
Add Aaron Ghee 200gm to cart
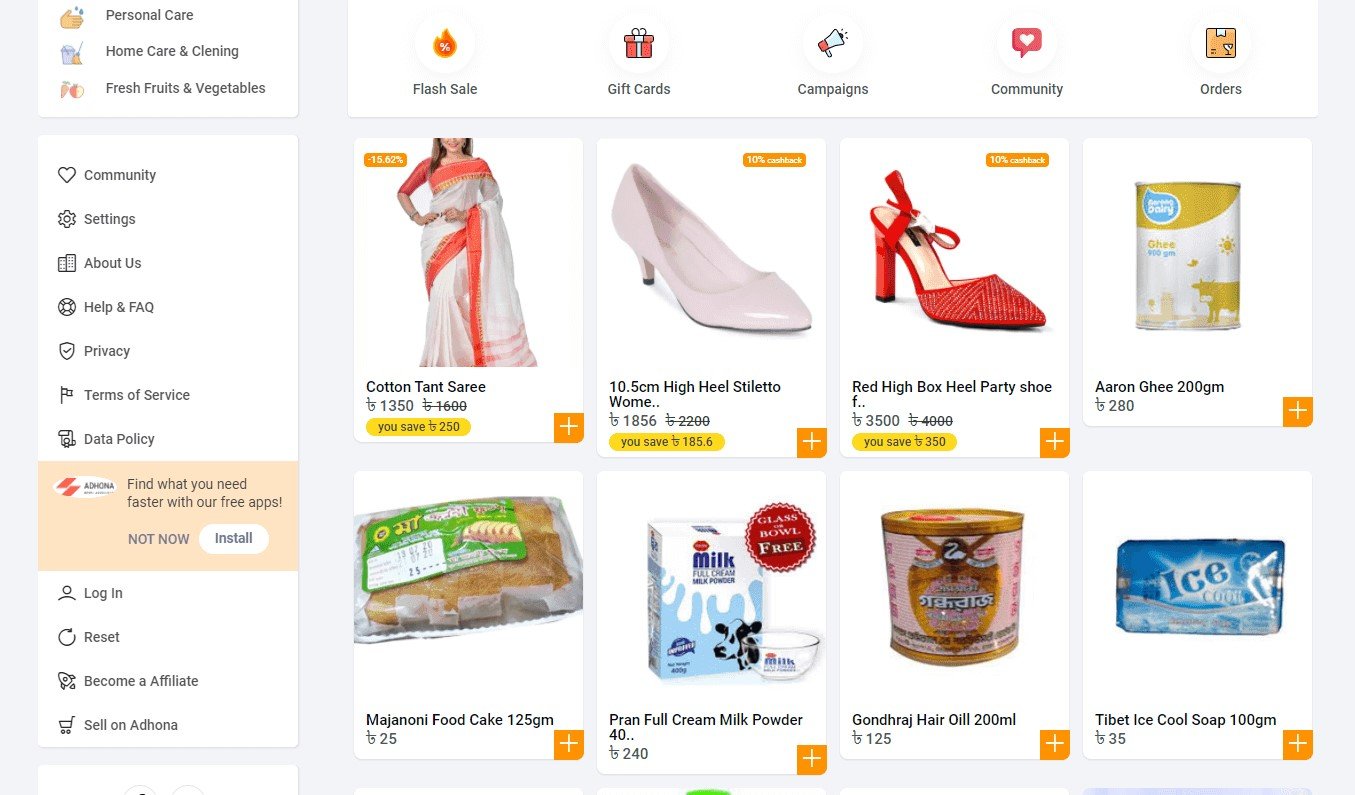(1298, 411)
